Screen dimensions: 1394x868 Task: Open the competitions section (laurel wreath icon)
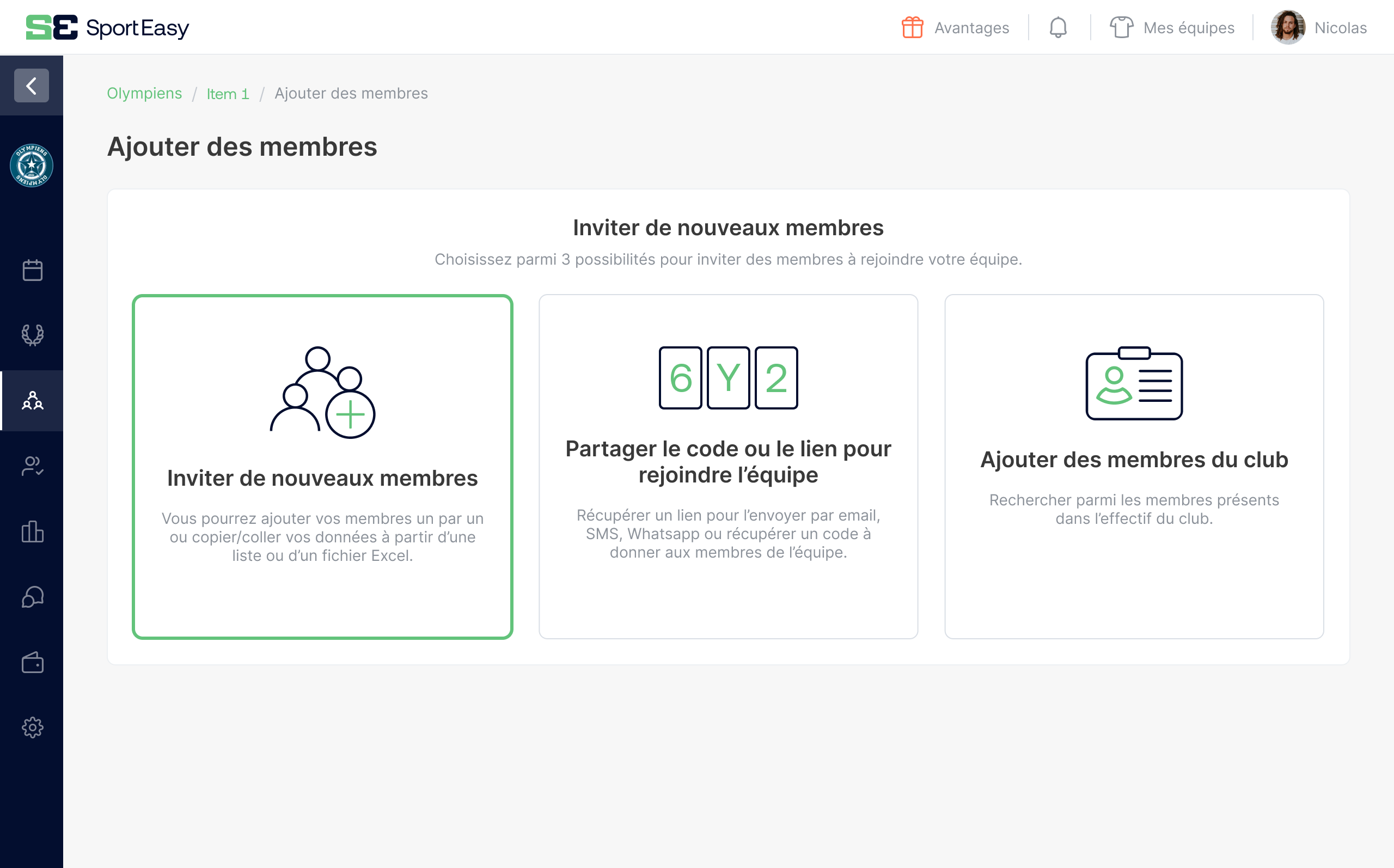tap(32, 335)
